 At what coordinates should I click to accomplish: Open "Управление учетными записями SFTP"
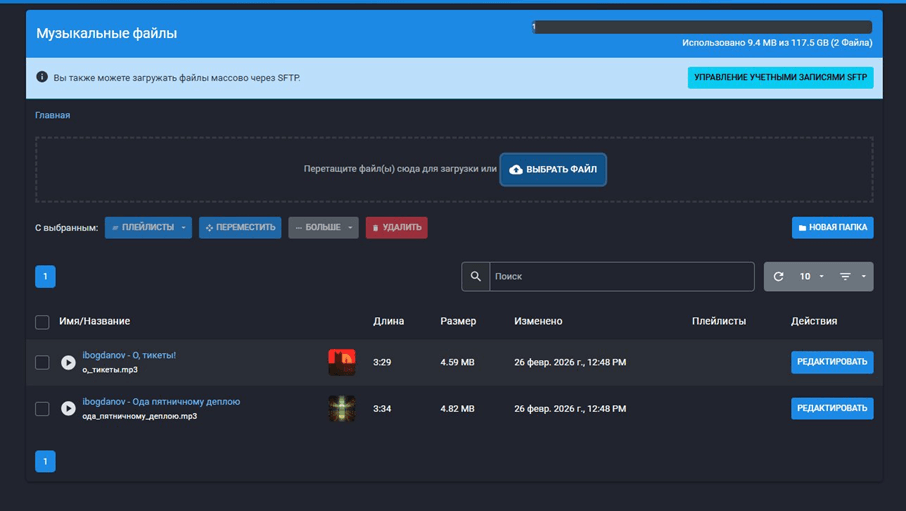pyautogui.click(x=780, y=78)
